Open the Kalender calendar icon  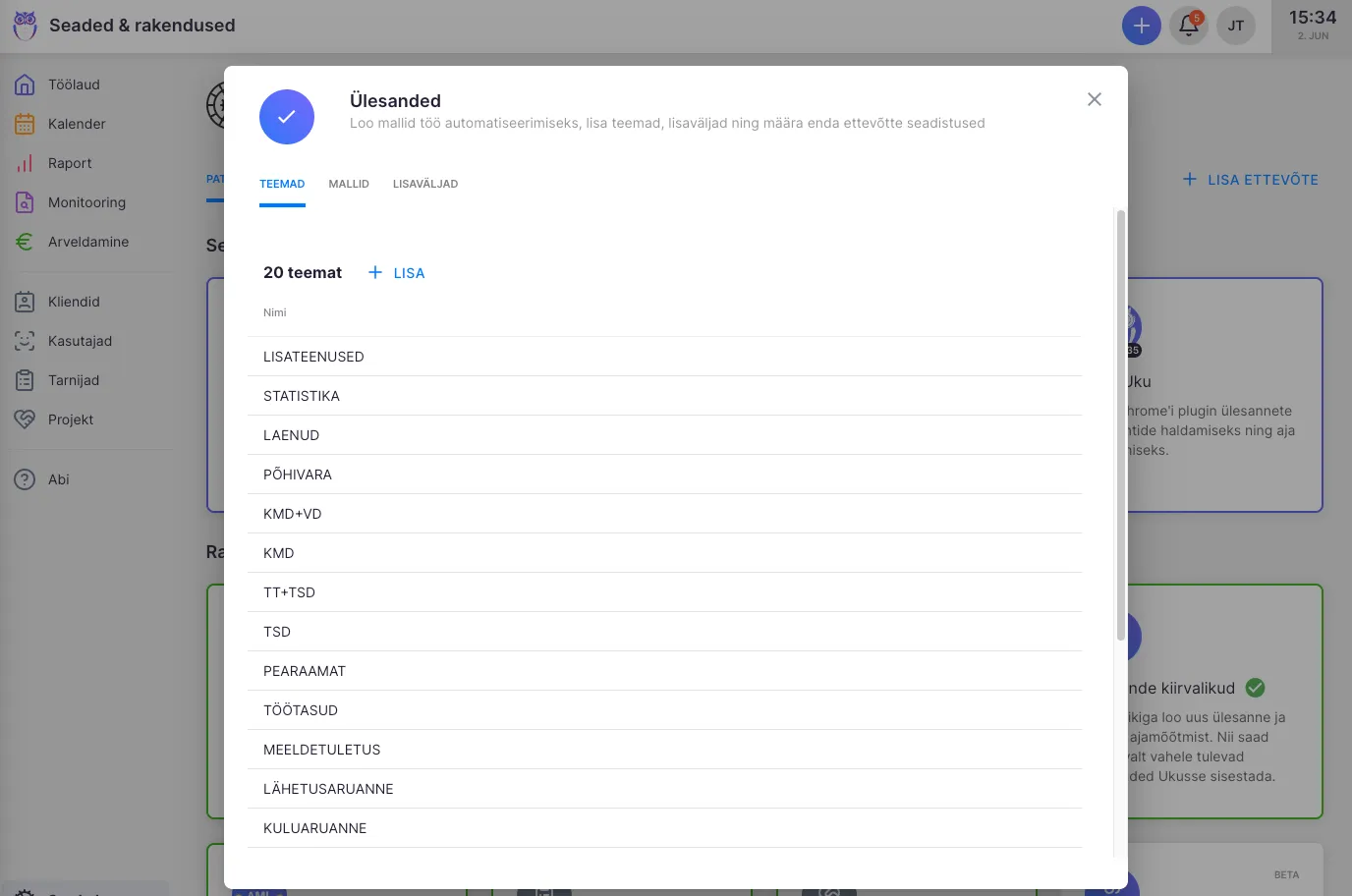point(25,124)
